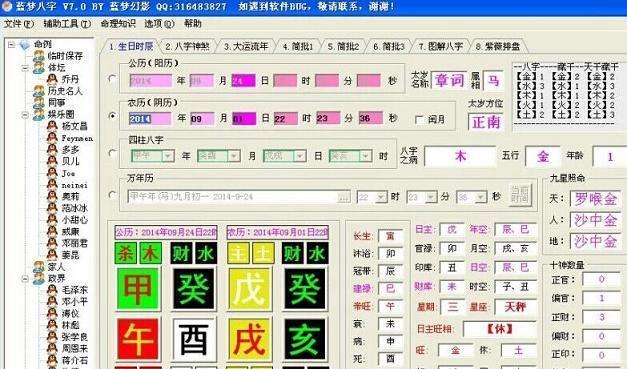Image resolution: width=627 pixels, height=369 pixels.
Task: Switch to the 8.紫微排盘 tab
Action: tap(498, 46)
